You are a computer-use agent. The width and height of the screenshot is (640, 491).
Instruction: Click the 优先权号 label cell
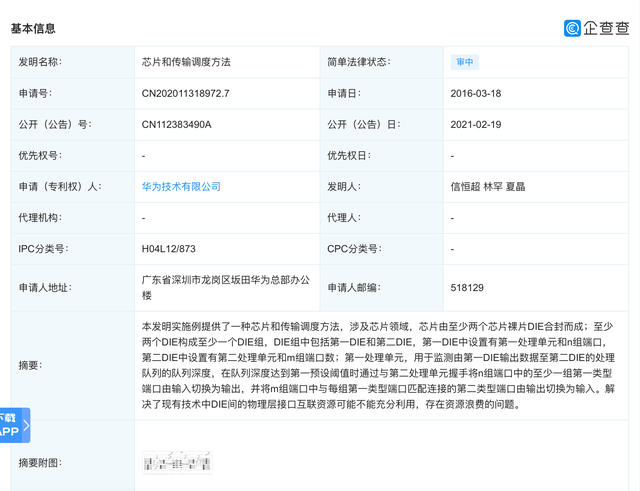click(x=73, y=156)
